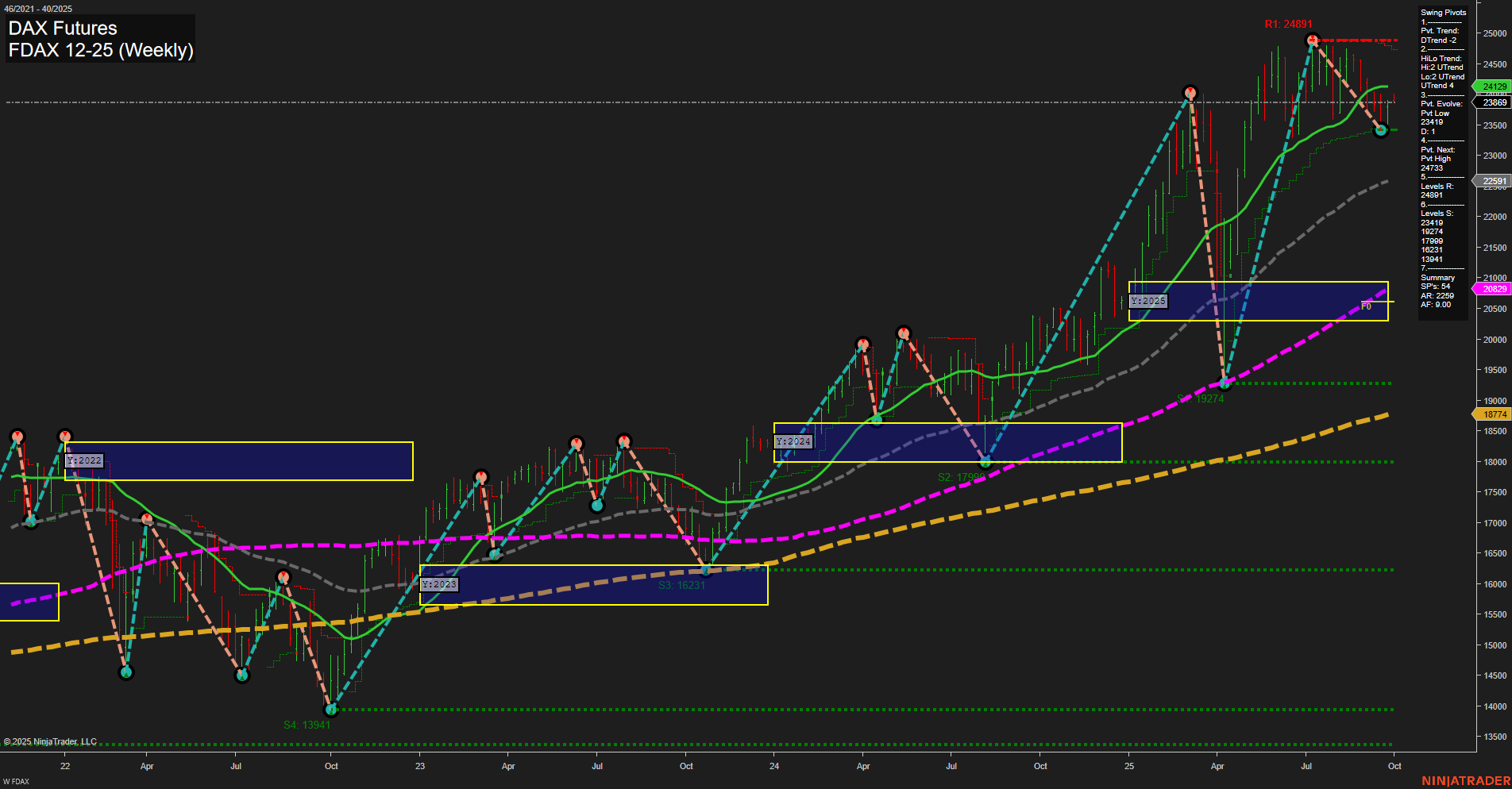The width and height of the screenshot is (1512, 789).
Task: Select the Y:2023 zone label
Action: pos(439,583)
